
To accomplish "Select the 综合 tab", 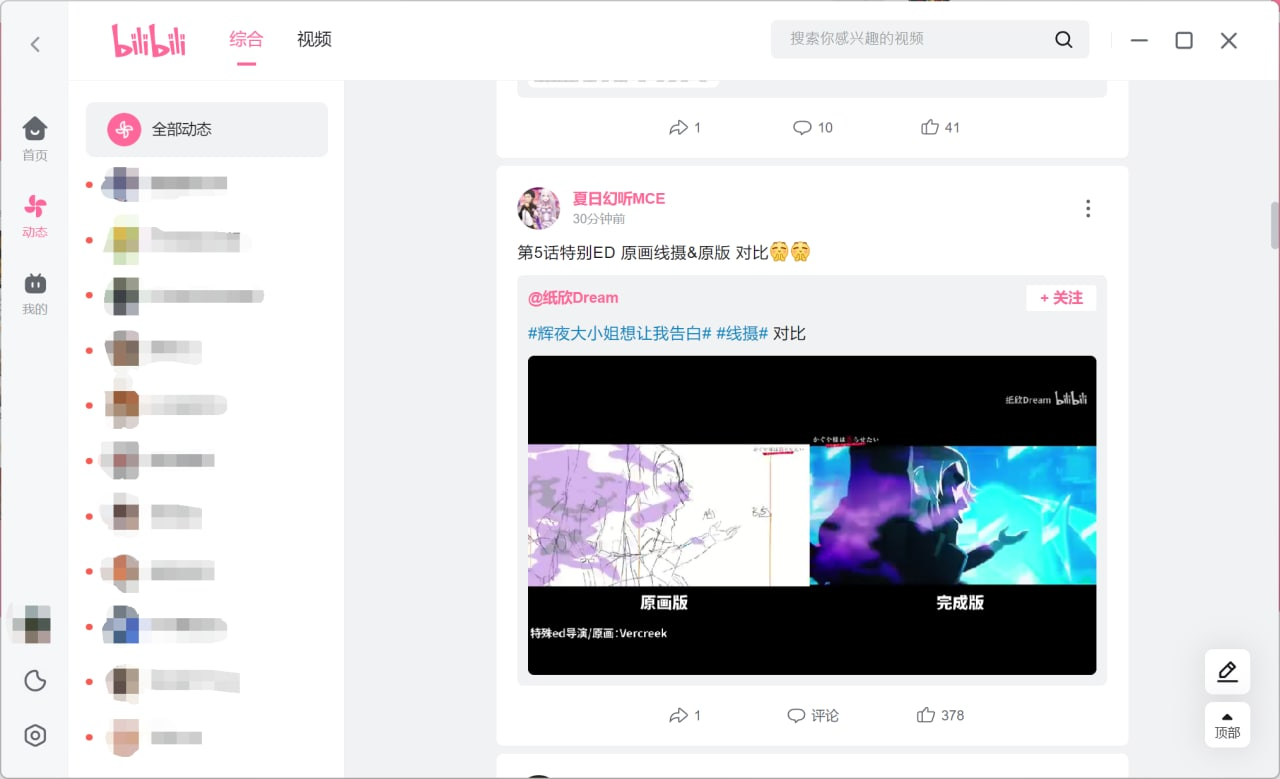I will point(246,40).
